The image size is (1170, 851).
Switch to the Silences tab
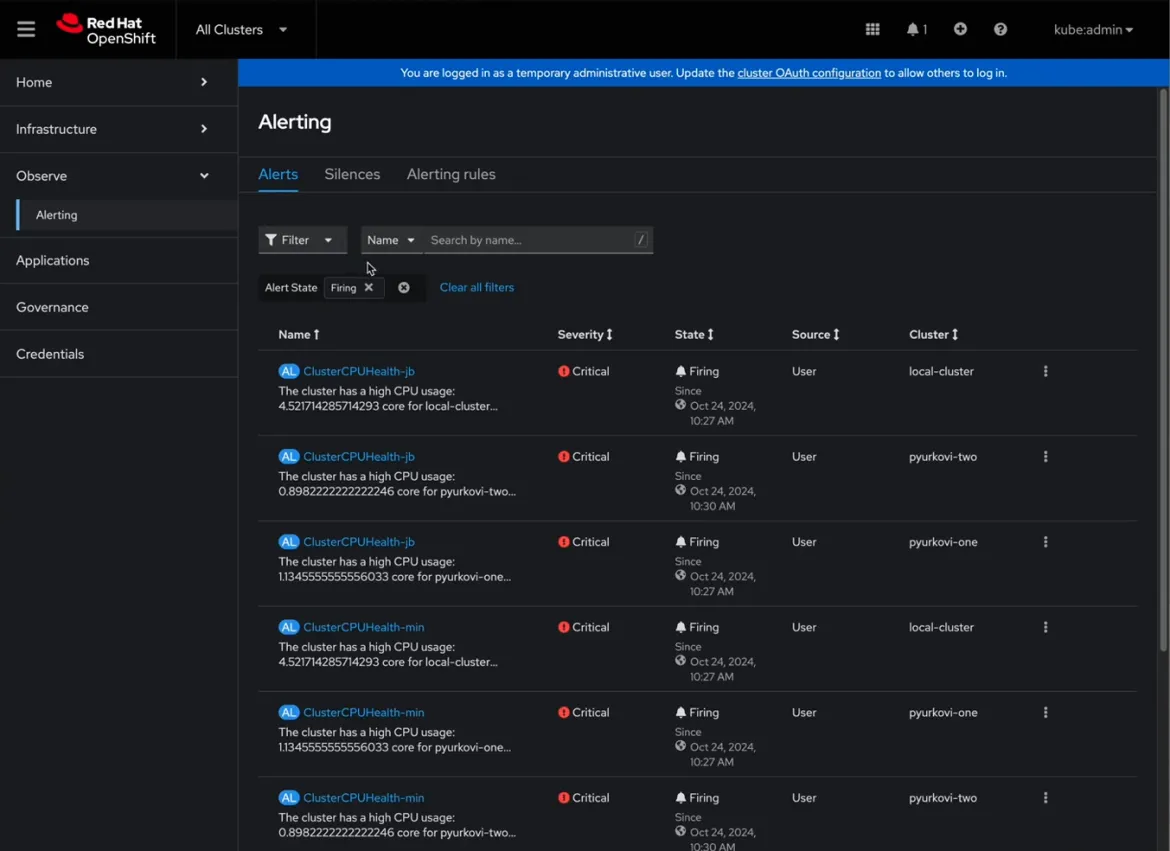click(x=352, y=174)
